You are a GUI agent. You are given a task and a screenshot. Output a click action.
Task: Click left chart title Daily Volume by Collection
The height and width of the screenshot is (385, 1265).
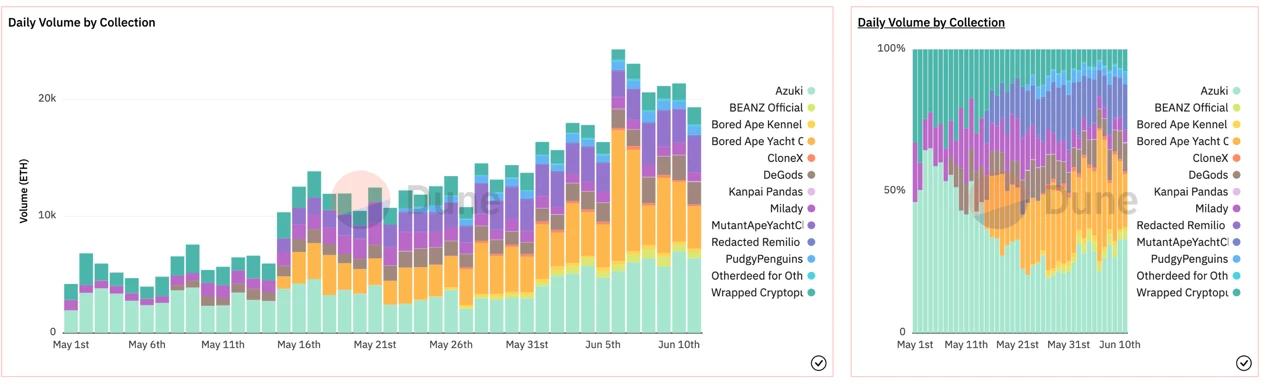(x=82, y=22)
